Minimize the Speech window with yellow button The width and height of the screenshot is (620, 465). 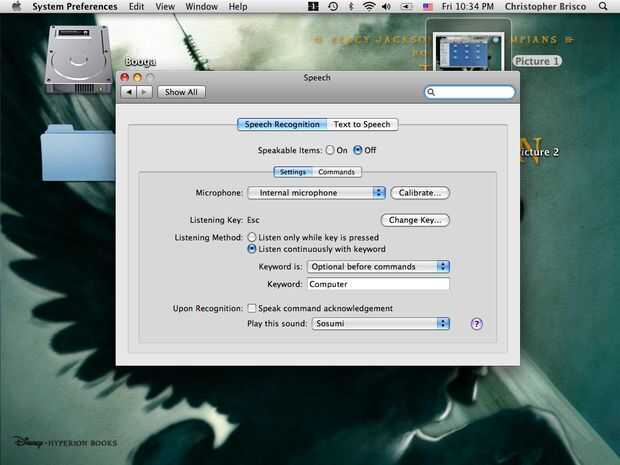138,77
